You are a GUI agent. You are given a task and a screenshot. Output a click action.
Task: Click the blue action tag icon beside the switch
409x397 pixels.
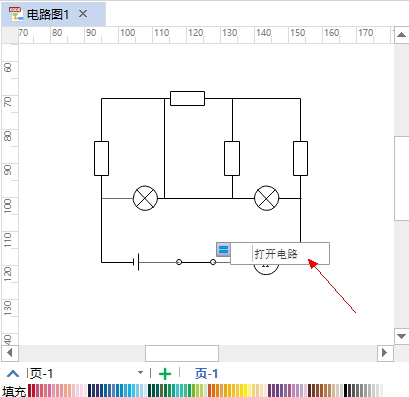tap(223, 250)
